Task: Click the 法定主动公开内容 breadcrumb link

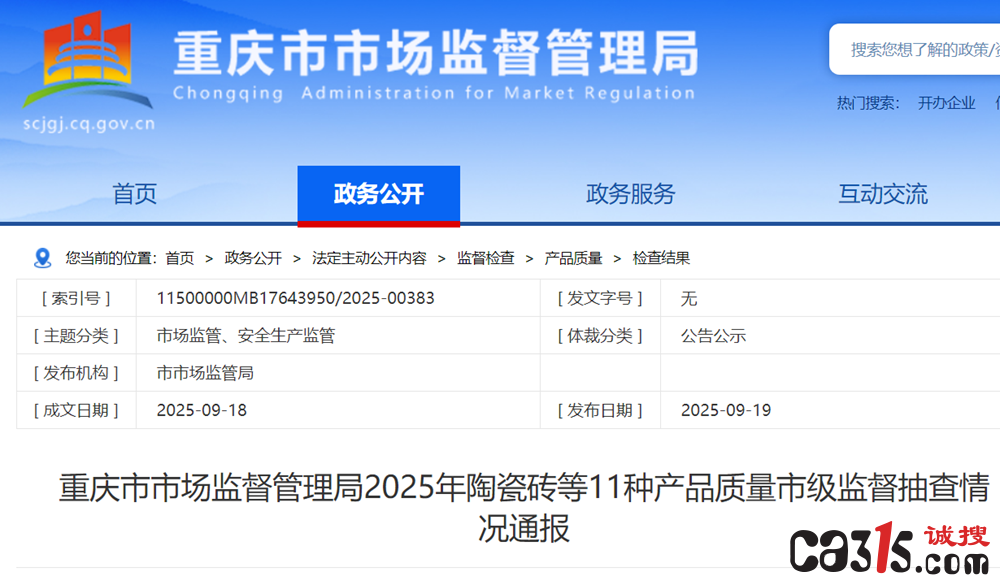Action: [369, 258]
